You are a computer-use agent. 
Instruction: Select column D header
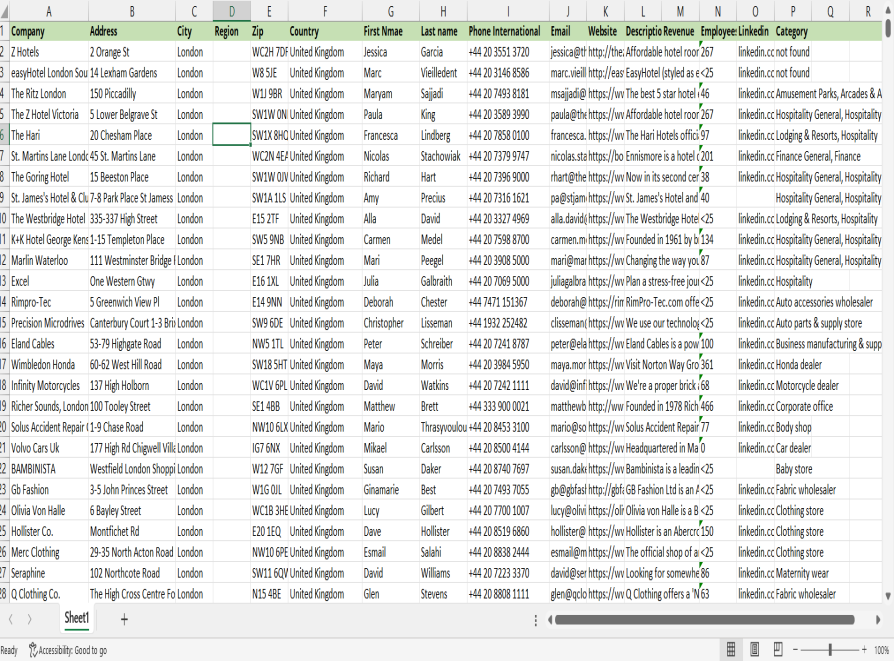[232, 11]
